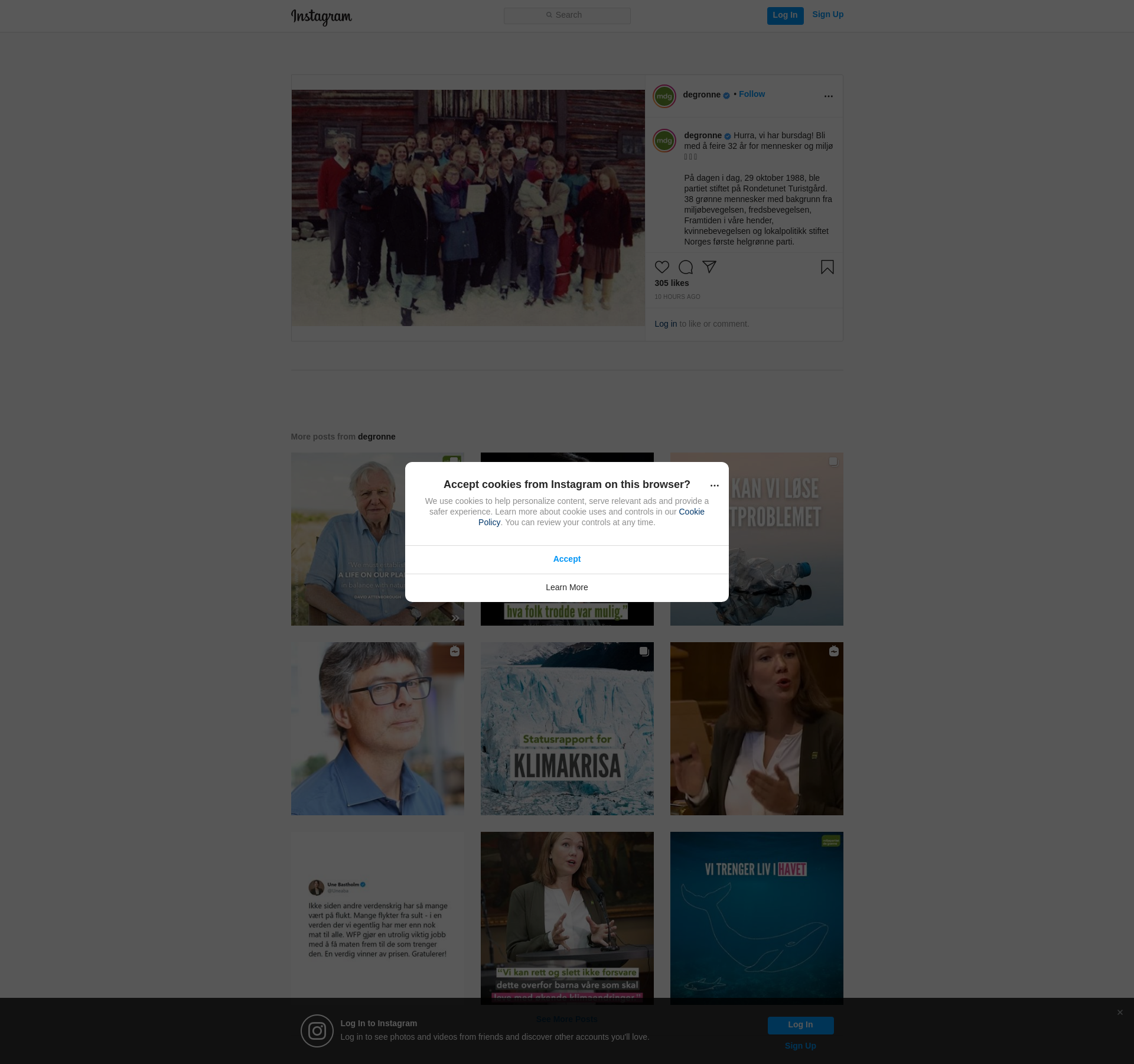Click the Follow link
The height and width of the screenshot is (1064, 1134).
coord(752,95)
